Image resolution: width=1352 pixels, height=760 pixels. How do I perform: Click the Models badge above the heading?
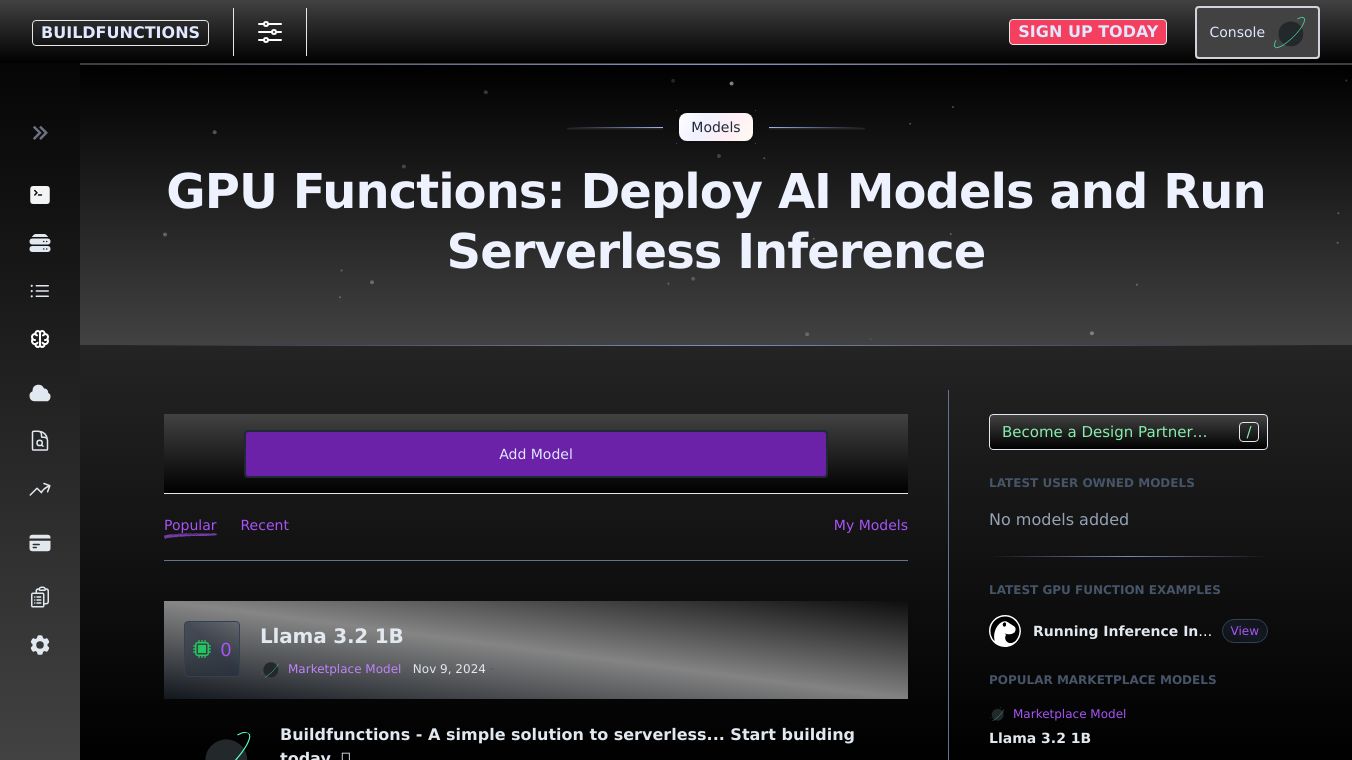click(716, 127)
